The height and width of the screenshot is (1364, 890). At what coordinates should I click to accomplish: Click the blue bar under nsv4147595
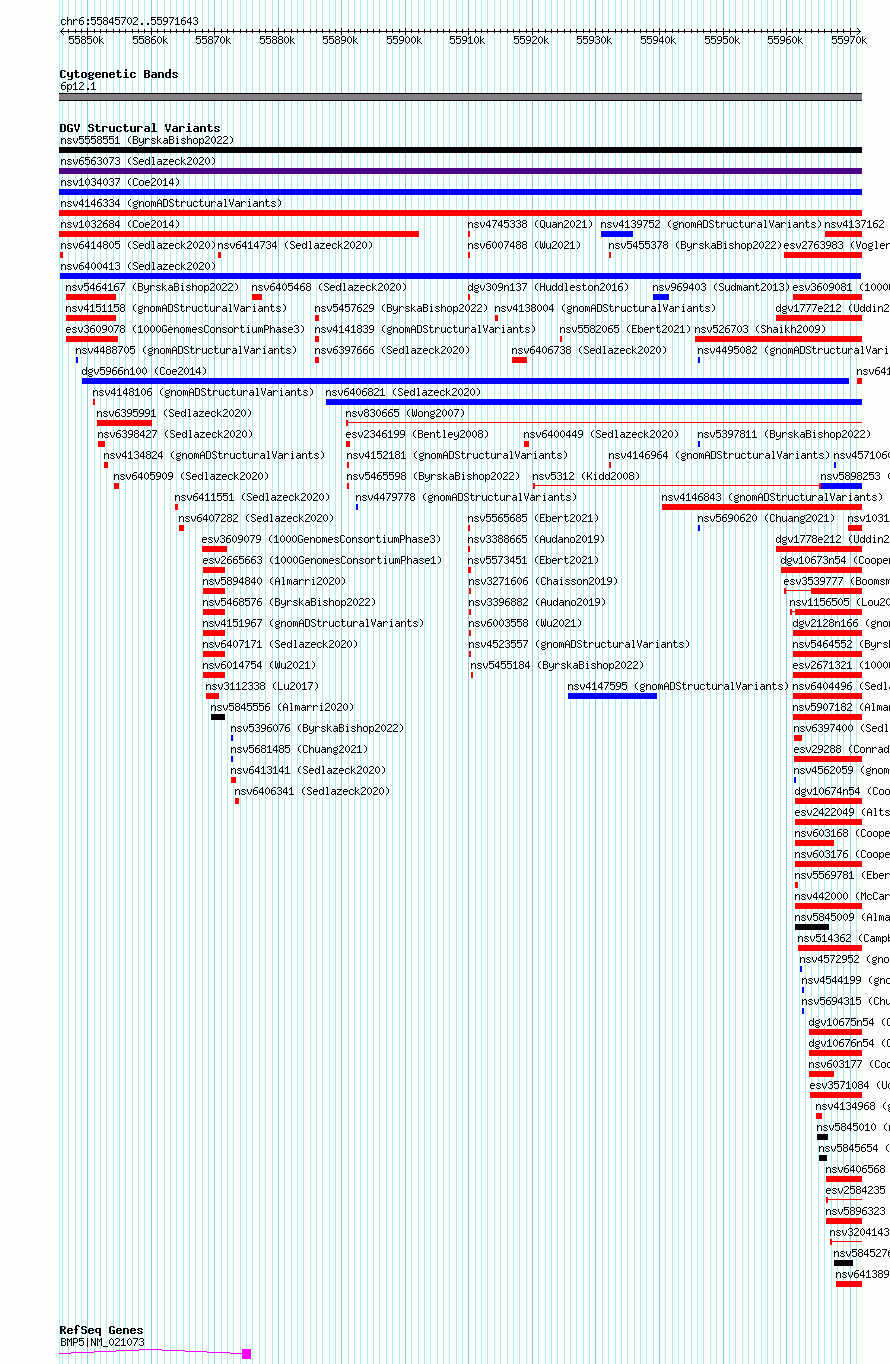pos(612,696)
